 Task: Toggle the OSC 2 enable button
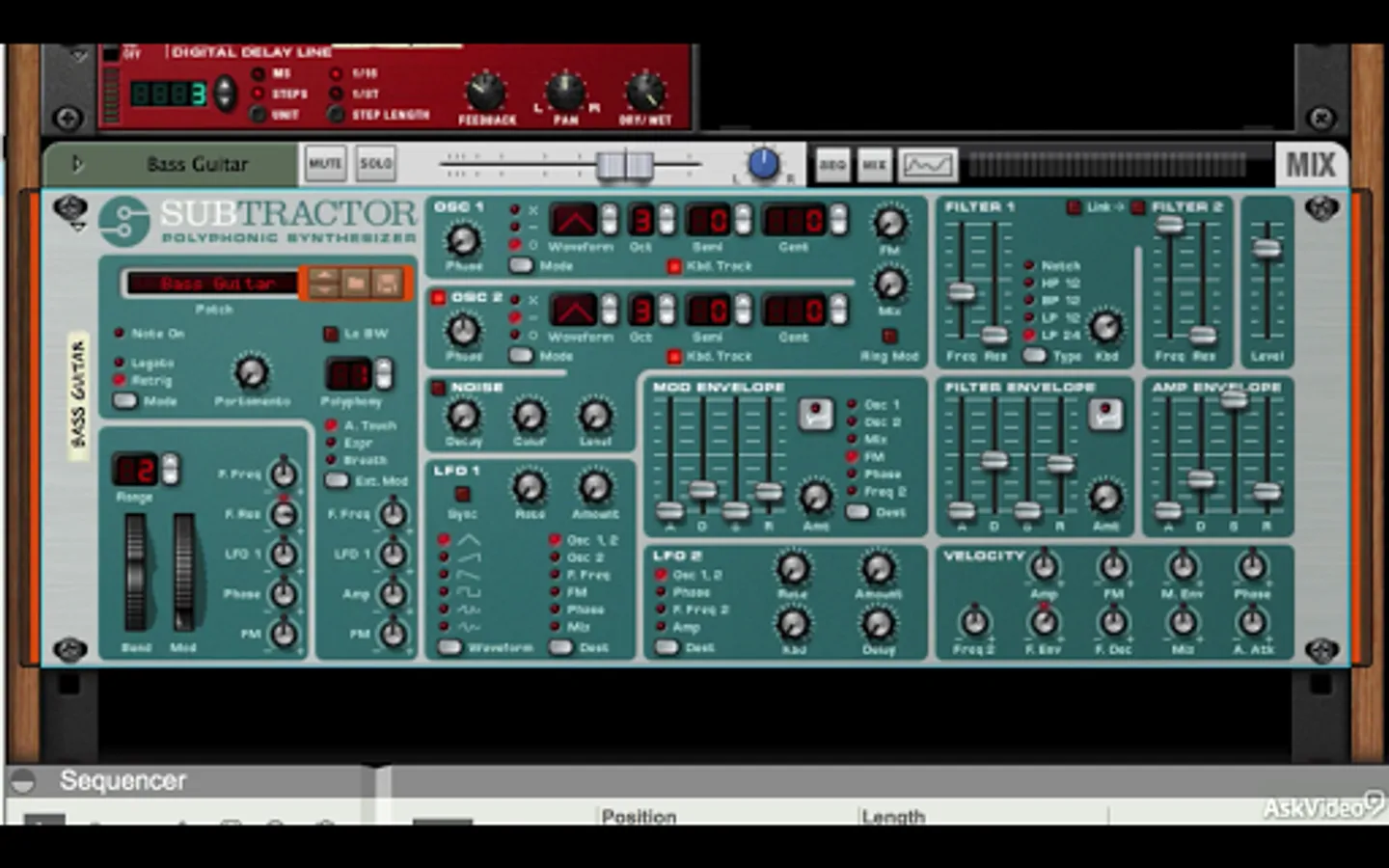pos(438,297)
